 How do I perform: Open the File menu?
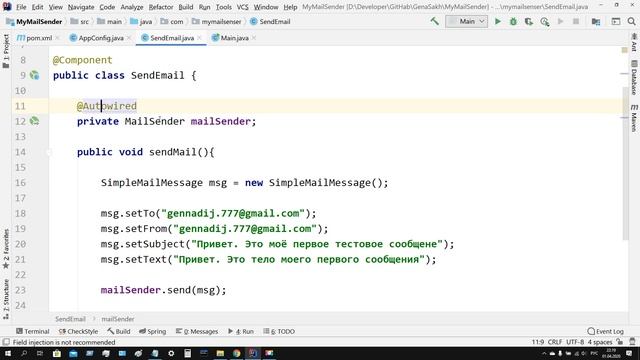click(x=21, y=7)
